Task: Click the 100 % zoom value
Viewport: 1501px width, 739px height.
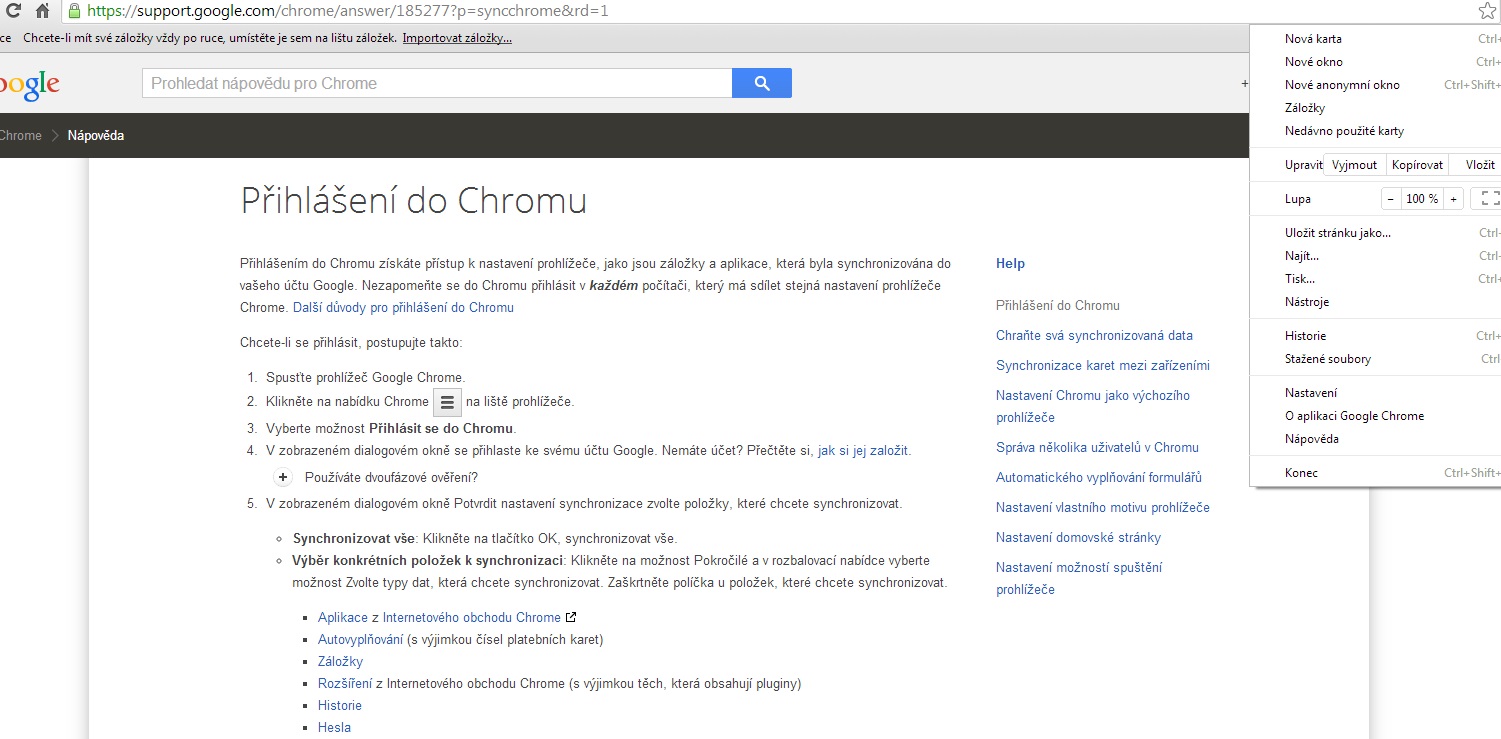Action: 1422,199
